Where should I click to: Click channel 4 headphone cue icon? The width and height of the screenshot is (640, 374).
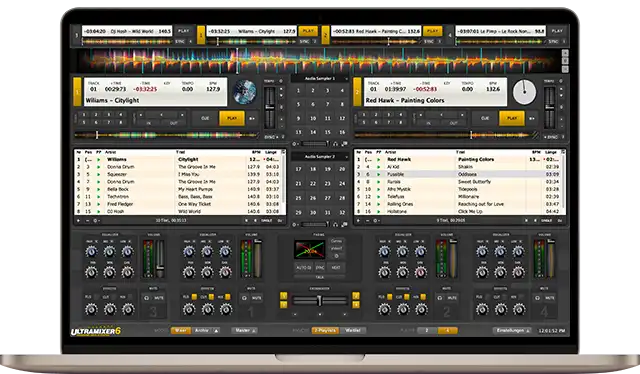[538, 298]
